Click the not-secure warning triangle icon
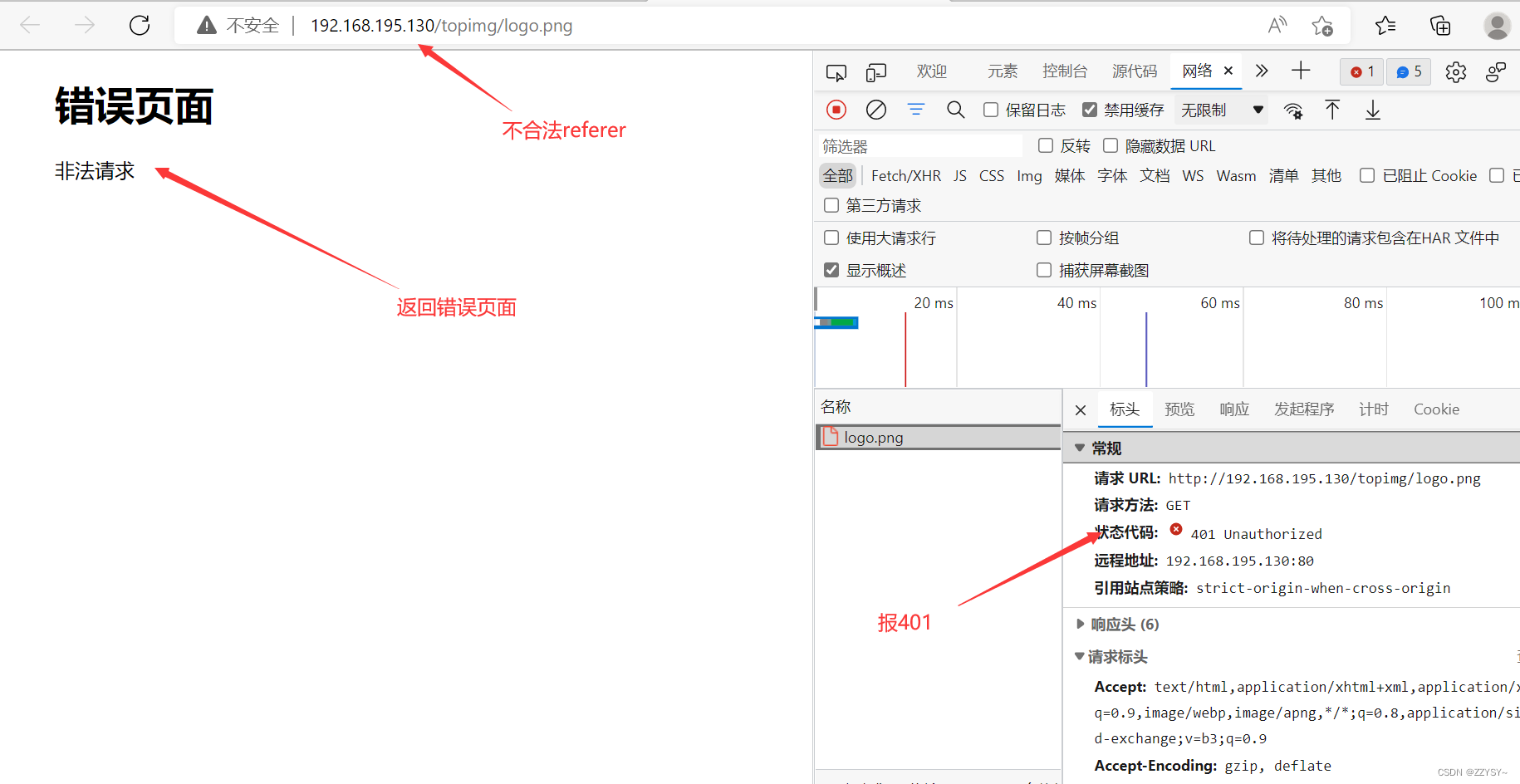 click(x=207, y=26)
